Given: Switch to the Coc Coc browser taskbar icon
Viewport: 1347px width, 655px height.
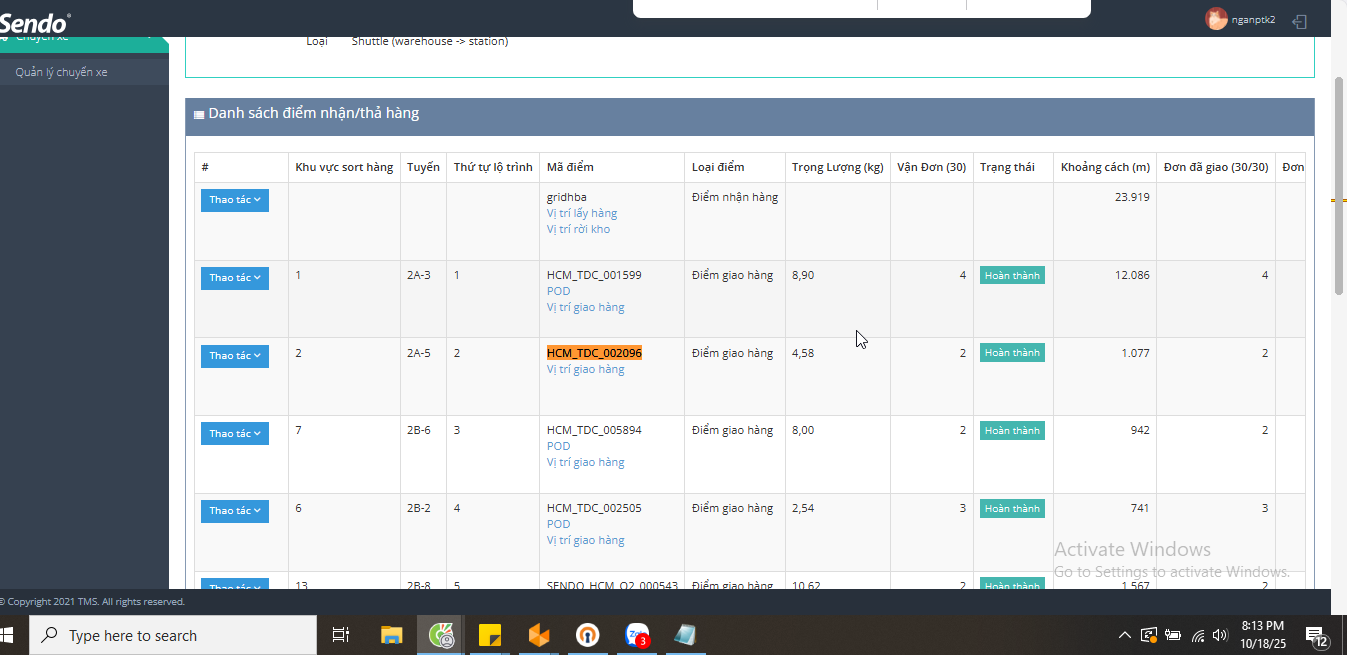Looking at the screenshot, I should [440, 635].
